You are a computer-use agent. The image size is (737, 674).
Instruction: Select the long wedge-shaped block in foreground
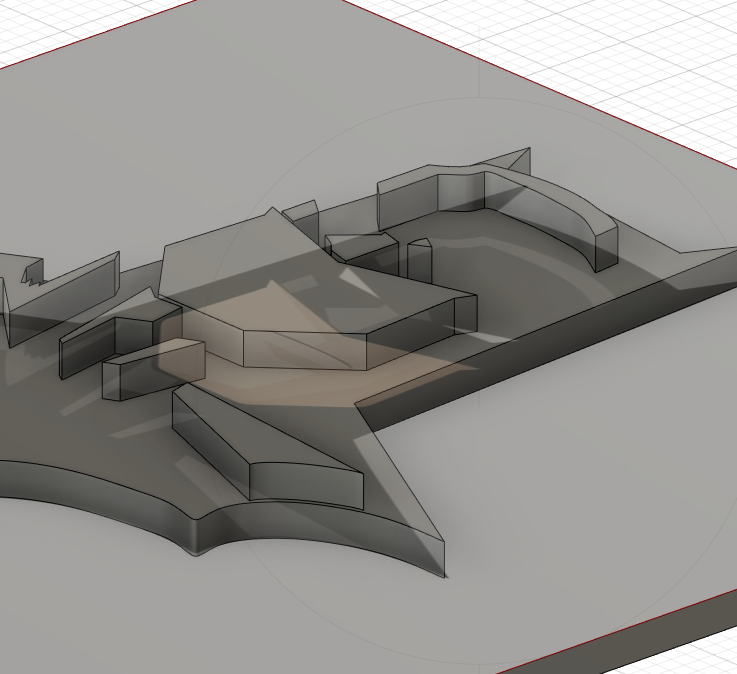click(268, 447)
